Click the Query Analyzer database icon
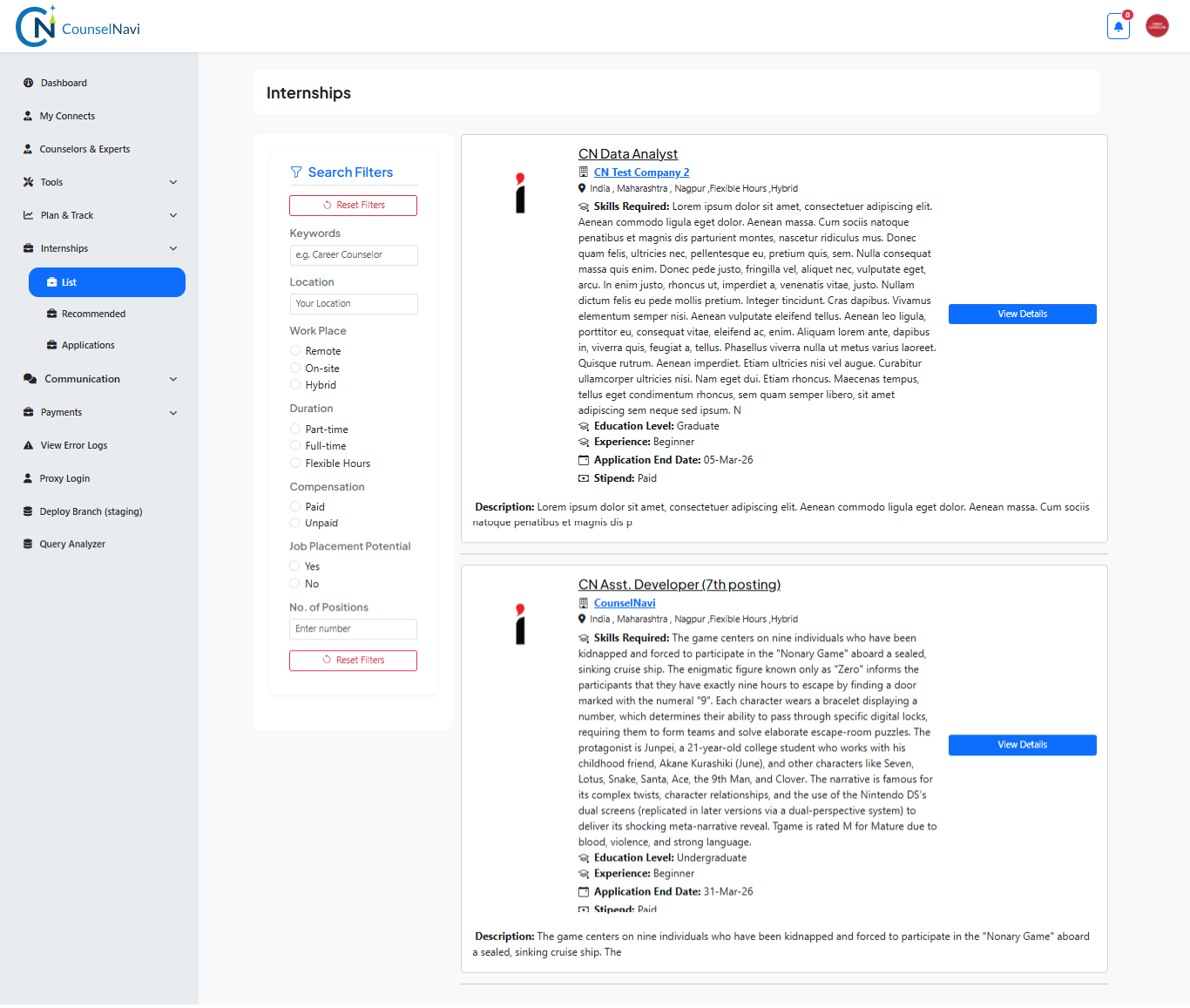Viewport: 1190px width, 1008px height. [x=29, y=544]
